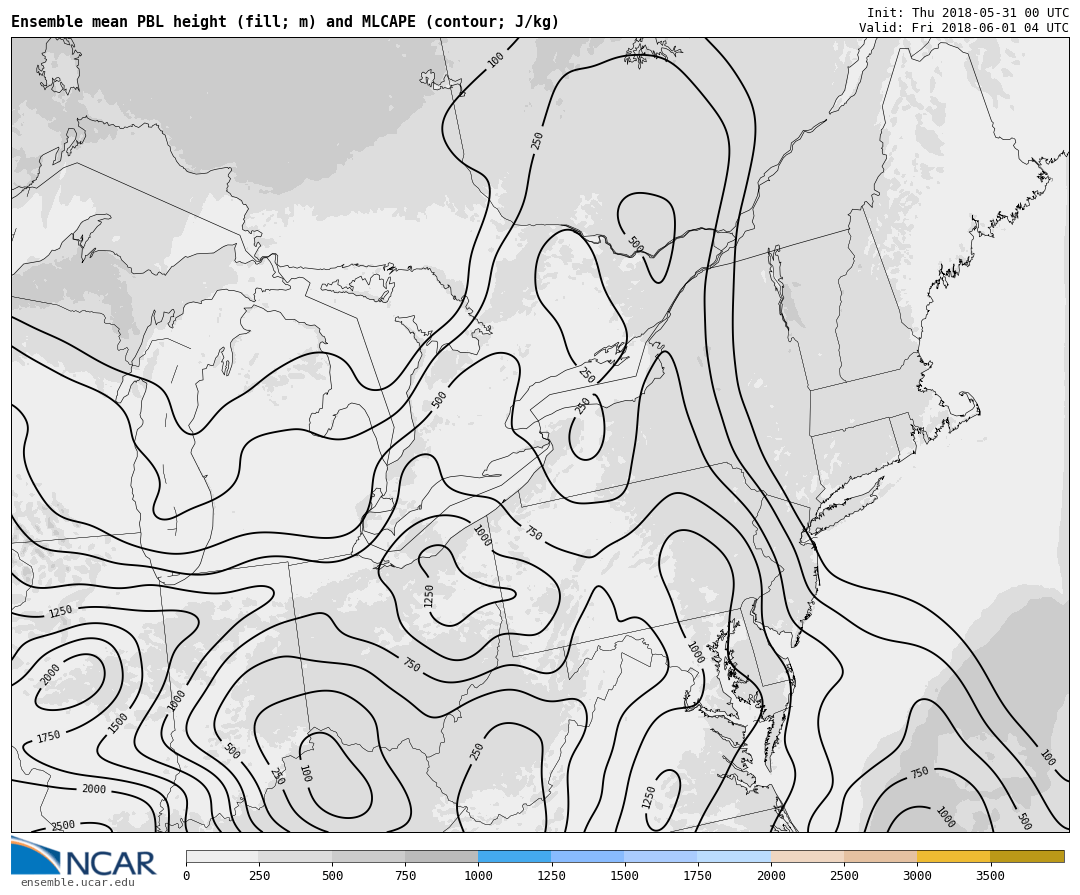Click the 'Valid: Fri 2018-06-01 04 UTC' line
Image resolution: width=1080 pixels, height=895 pixels.
(x=964, y=28)
